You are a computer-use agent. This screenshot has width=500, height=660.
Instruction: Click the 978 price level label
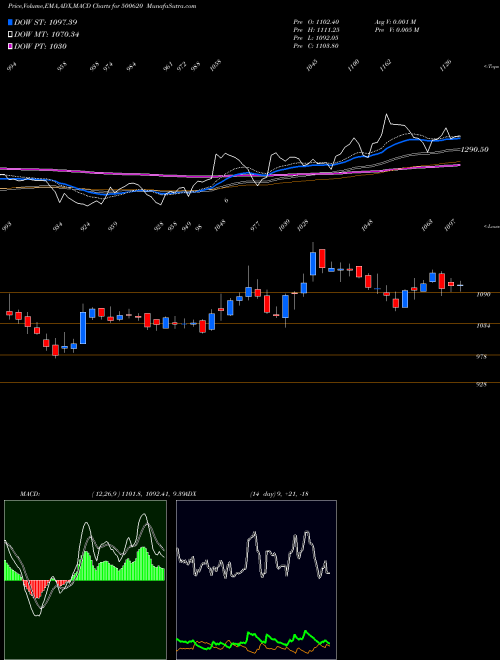pos(481,357)
